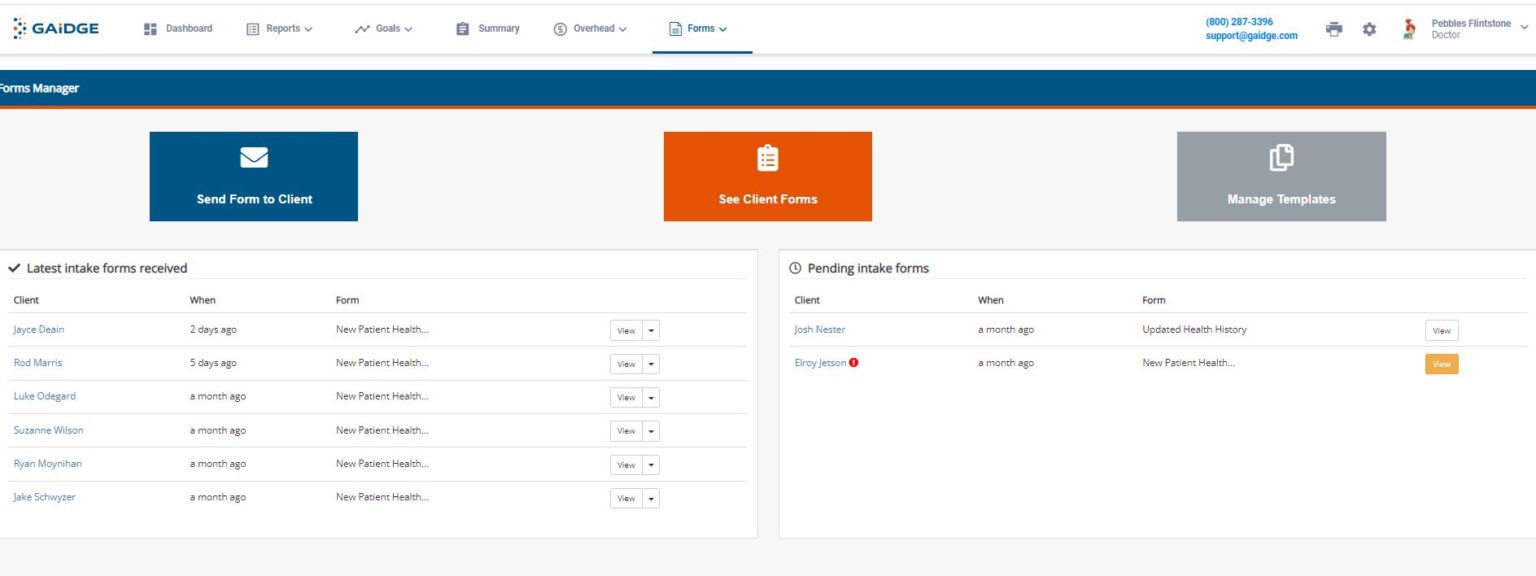1536x576 pixels.
Task: Click Pebbles Flintstone's avatar image
Action: point(1409,29)
